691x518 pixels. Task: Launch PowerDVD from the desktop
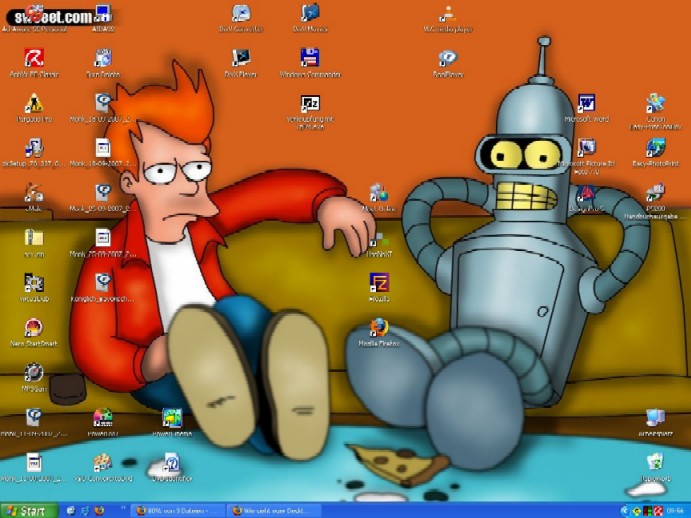103,422
